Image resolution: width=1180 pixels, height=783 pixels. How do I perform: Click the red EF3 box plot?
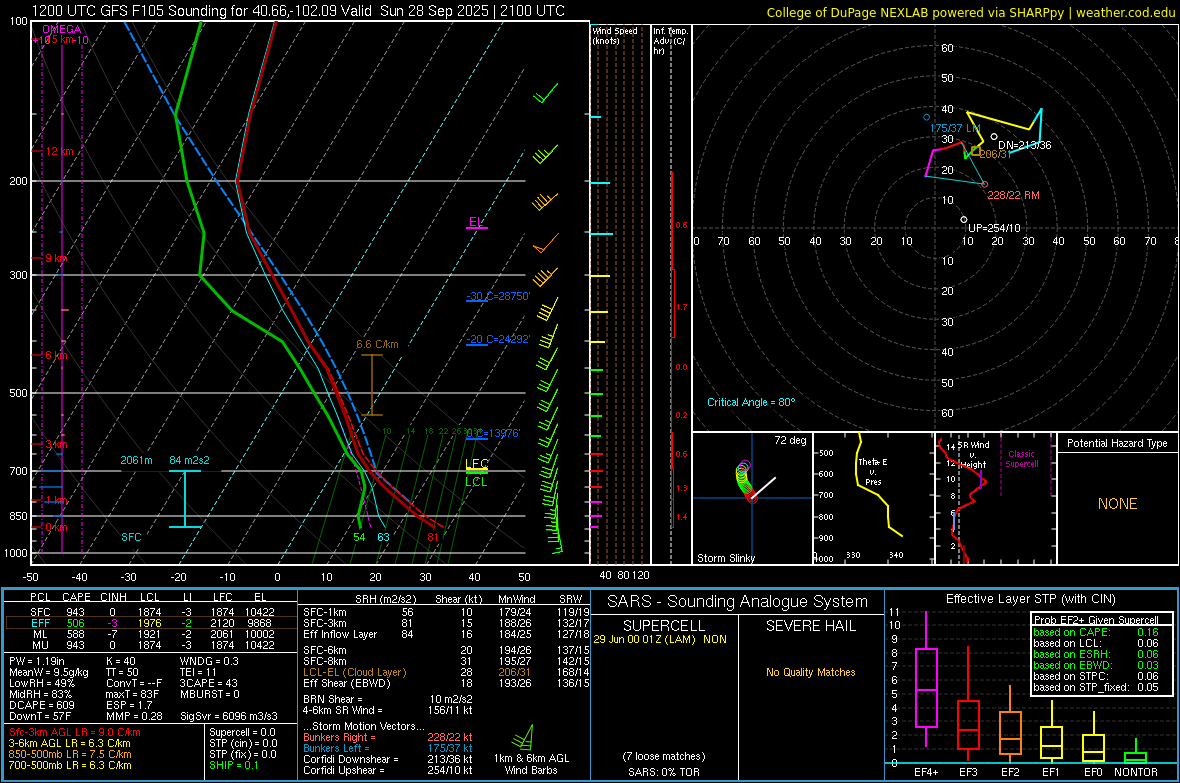point(968,725)
